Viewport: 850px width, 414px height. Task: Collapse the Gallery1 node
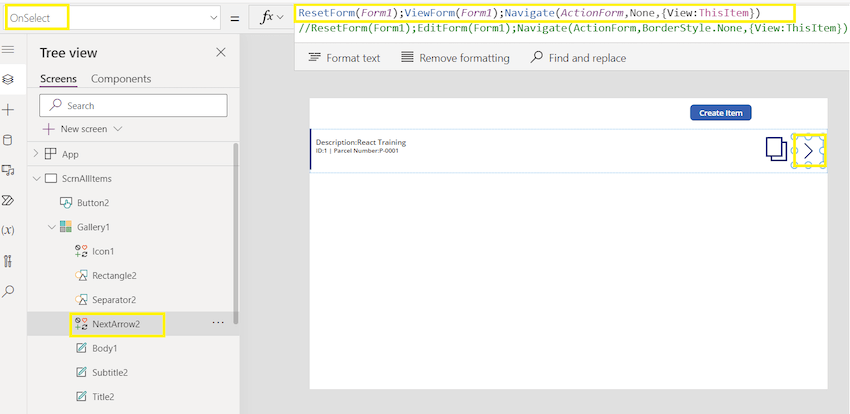pyautogui.click(x=51, y=227)
